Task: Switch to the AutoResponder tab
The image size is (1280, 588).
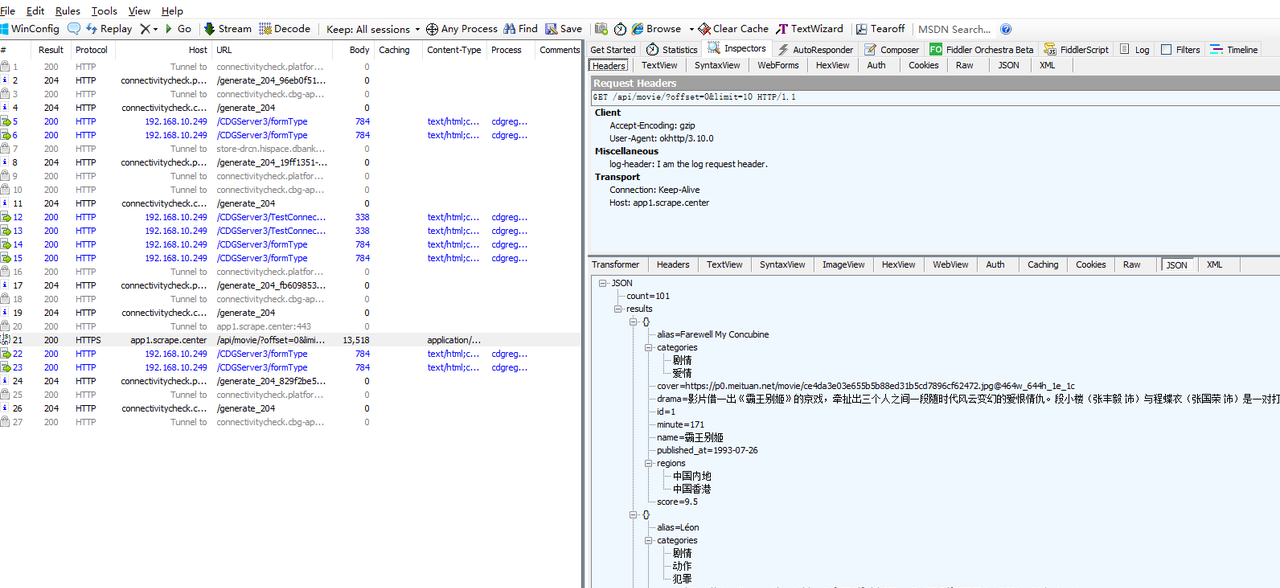Action: [815, 49]
